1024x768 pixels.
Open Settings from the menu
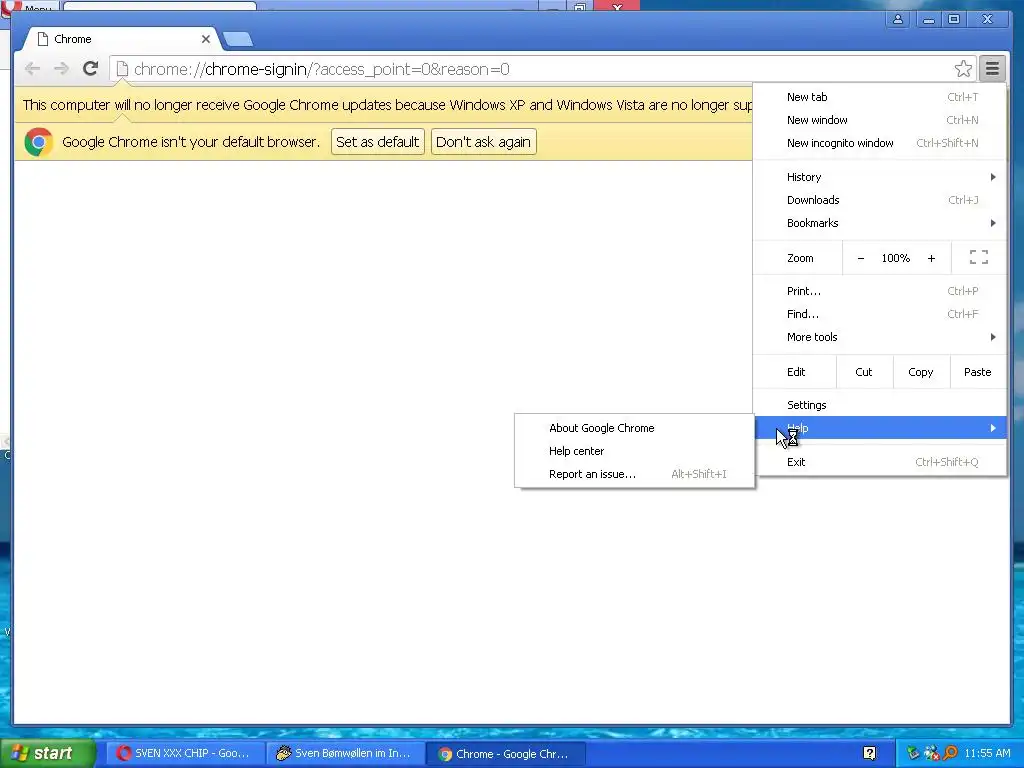[x=880, y=405]
